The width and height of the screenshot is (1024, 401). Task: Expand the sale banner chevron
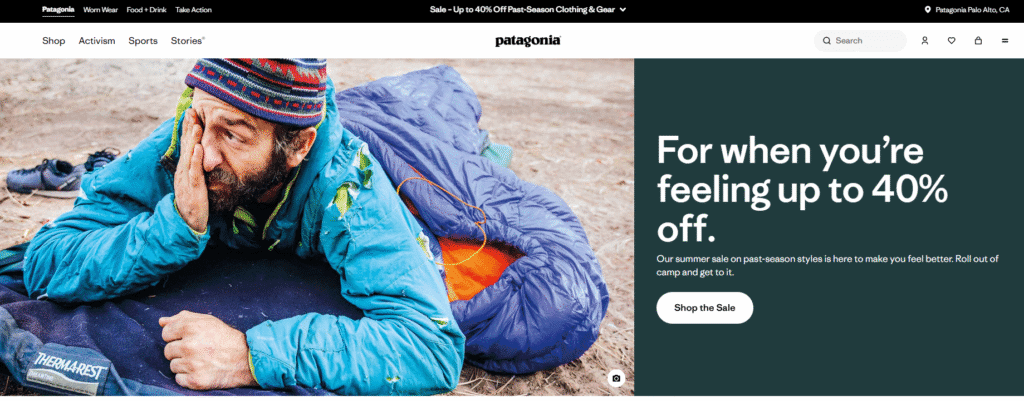coord(622,10)
